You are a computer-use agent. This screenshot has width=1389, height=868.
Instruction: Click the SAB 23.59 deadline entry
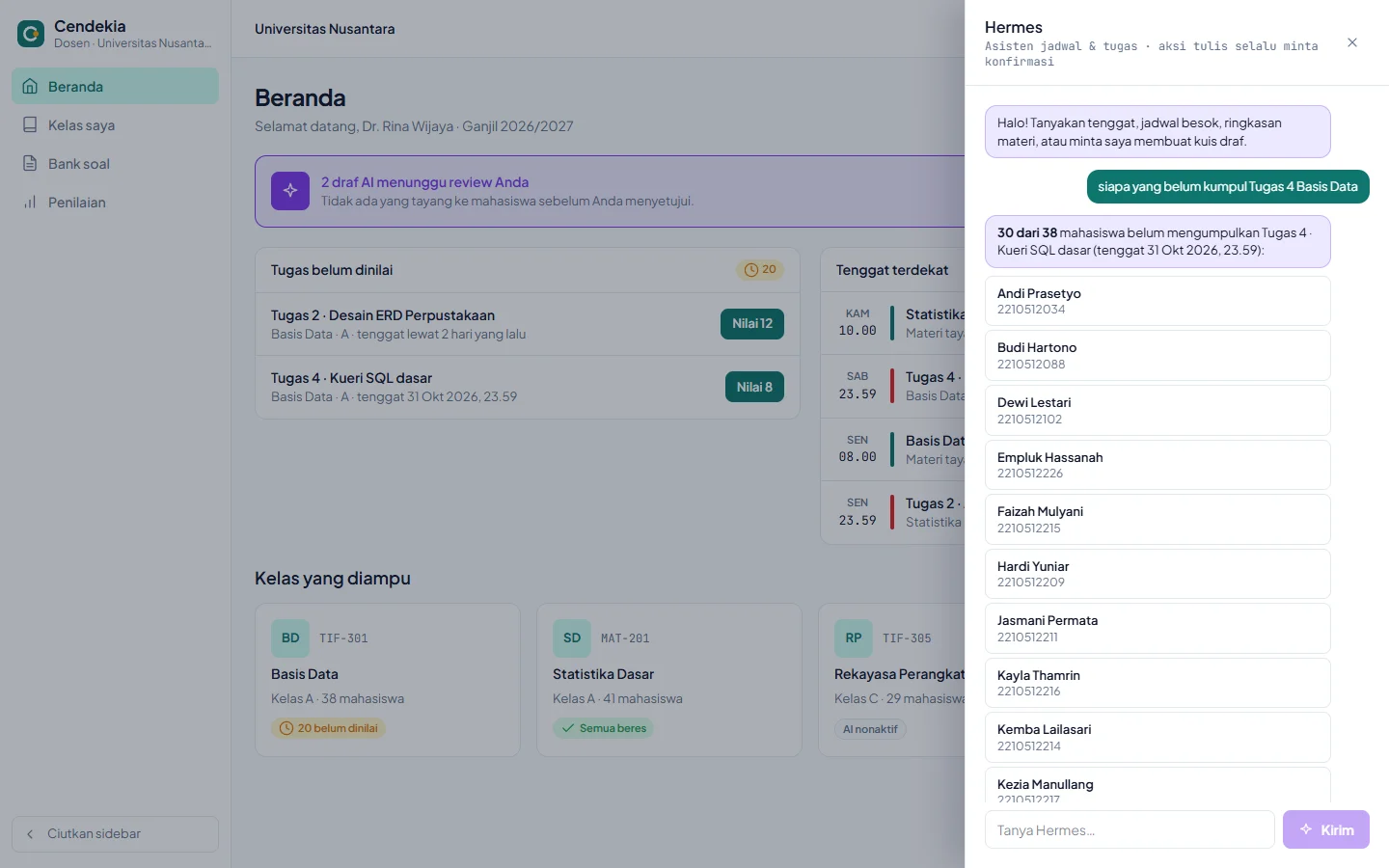893,386
